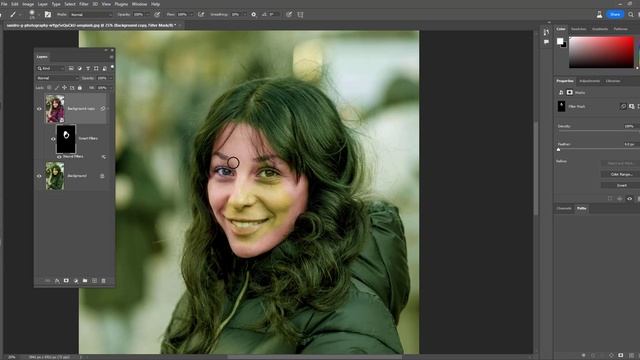Toggle layer filtering on/off switch

[112, 67]
